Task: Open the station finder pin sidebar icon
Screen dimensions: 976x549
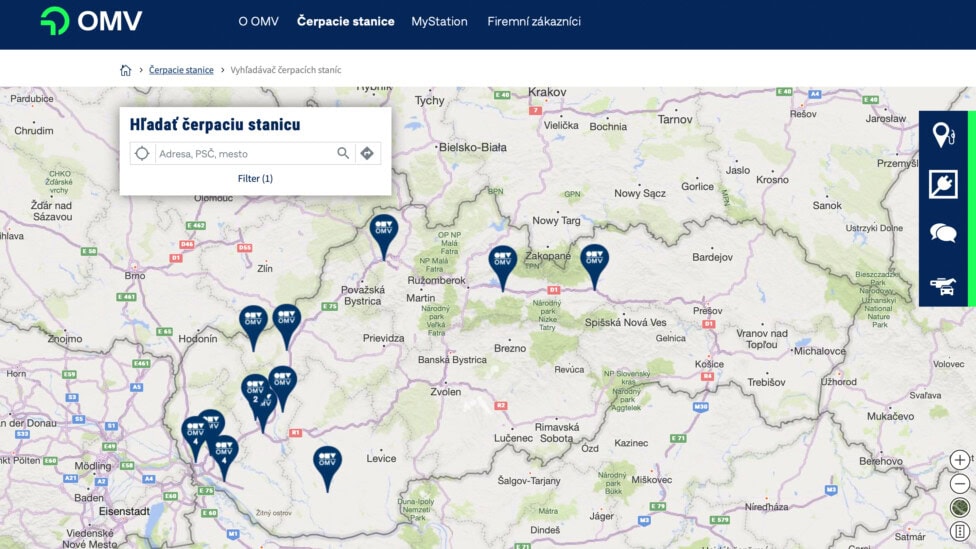Action: (943, 134)
